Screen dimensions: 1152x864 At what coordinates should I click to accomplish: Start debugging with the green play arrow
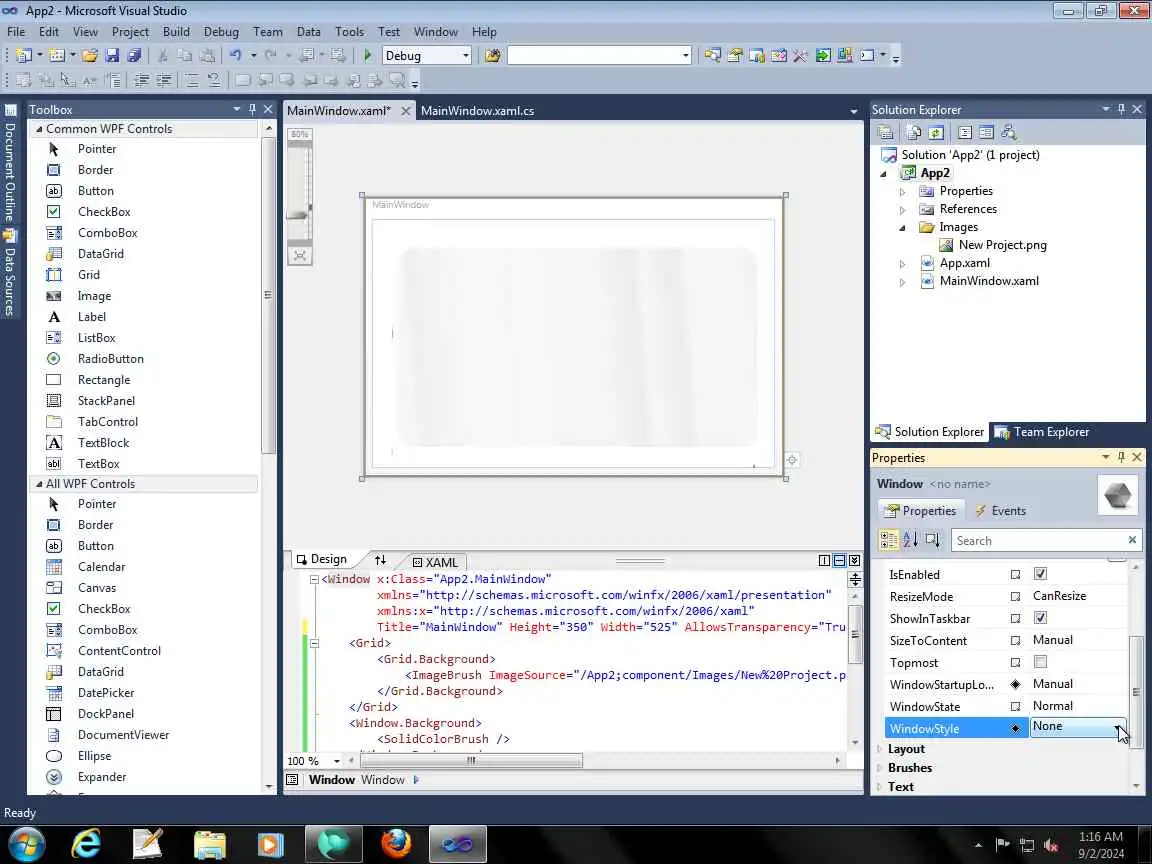coord(367,55)
